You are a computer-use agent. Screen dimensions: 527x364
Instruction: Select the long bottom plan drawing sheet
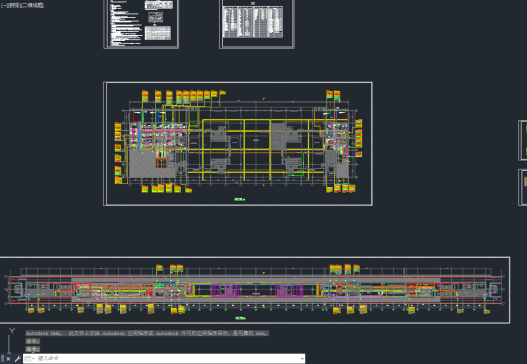[x=255, y=290]
